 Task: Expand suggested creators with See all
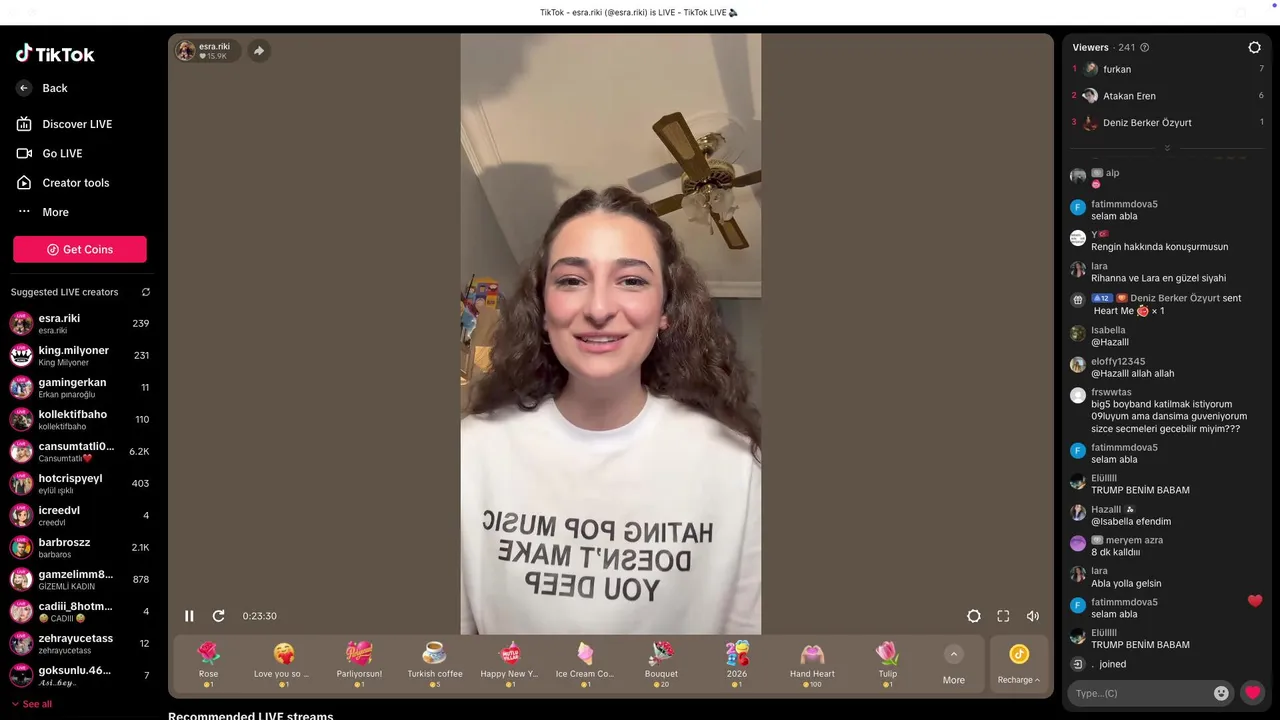tap(31, 704)
